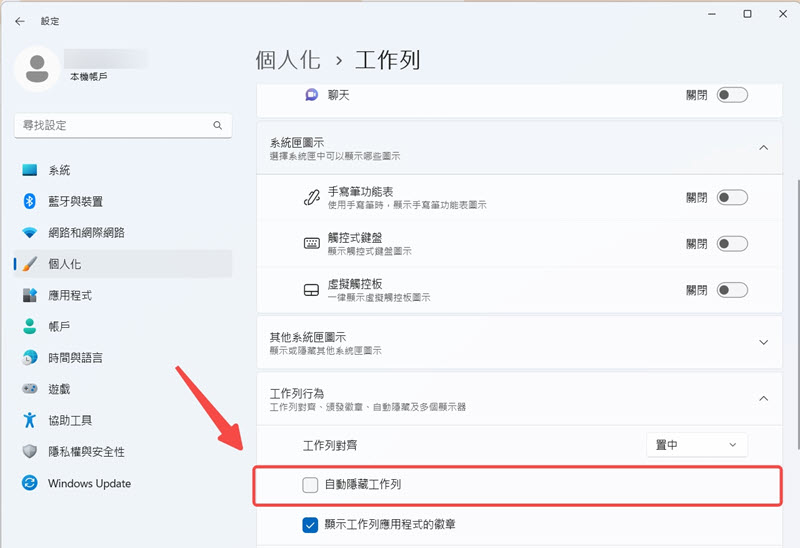Select 網路和網際網路 in the sidebar
This screenshot has height=548, width=800.
pyautogui.click(x=122, y=233)
